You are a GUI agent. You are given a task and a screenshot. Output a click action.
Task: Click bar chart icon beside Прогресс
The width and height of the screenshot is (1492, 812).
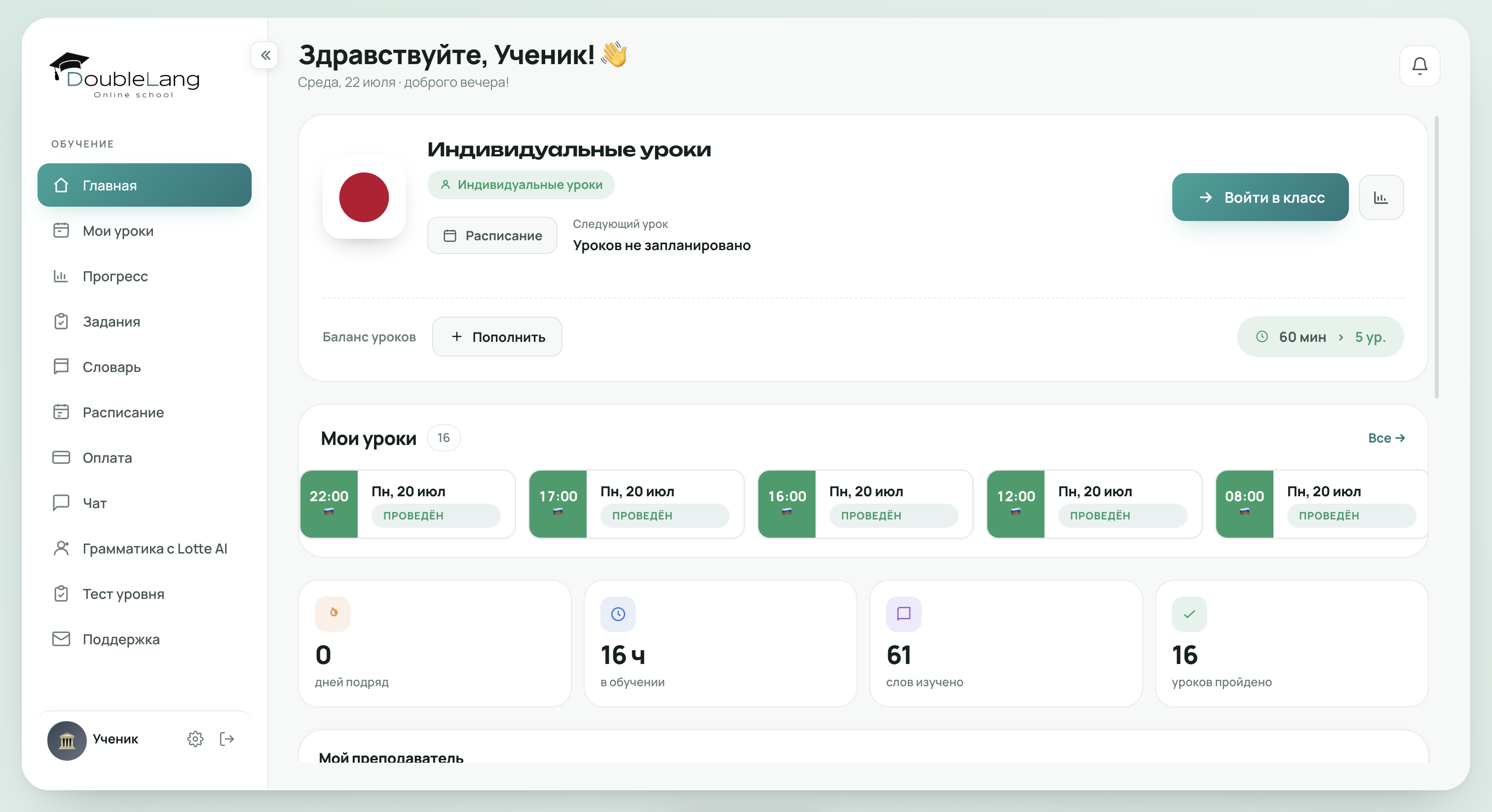click(61, 276)
